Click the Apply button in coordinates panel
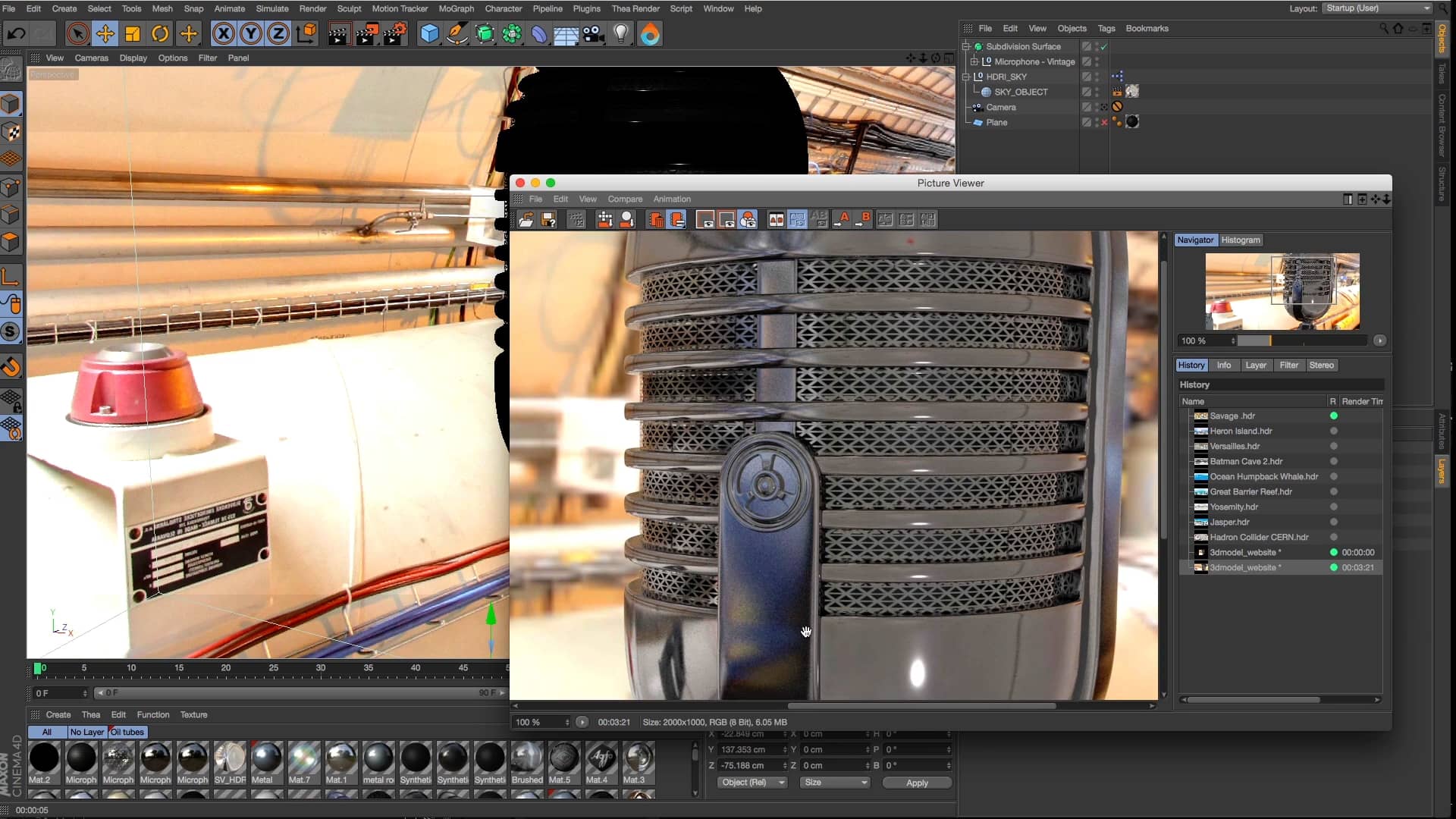 coord(917,783)
